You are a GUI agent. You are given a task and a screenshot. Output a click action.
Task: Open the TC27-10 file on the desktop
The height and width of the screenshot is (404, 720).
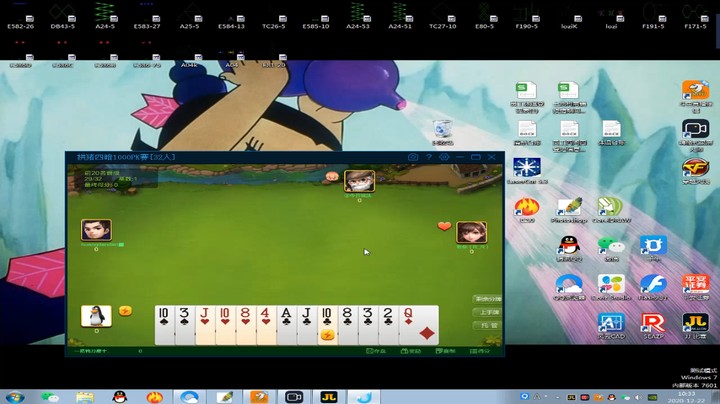443,16
